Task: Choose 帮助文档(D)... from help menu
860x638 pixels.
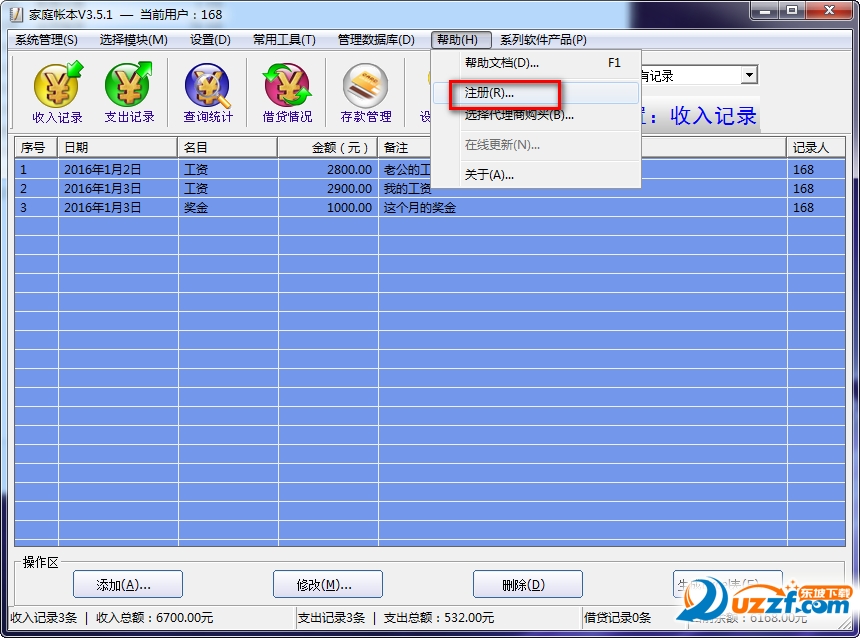Action: [x=536, y=63]
